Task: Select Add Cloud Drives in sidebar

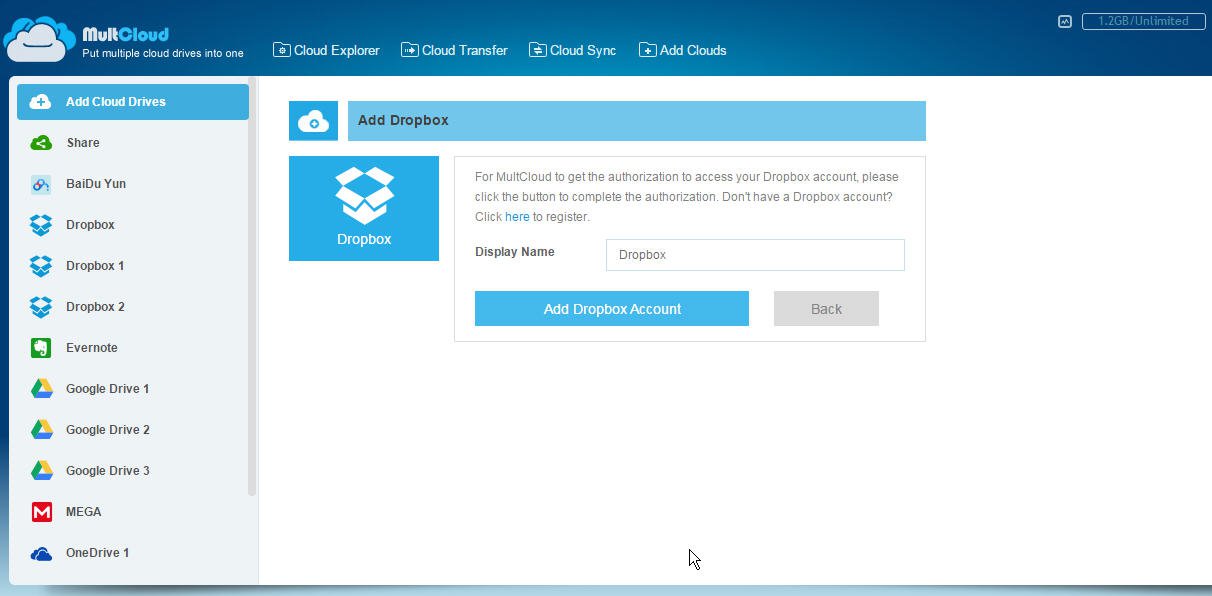Action: pos(133,102)
